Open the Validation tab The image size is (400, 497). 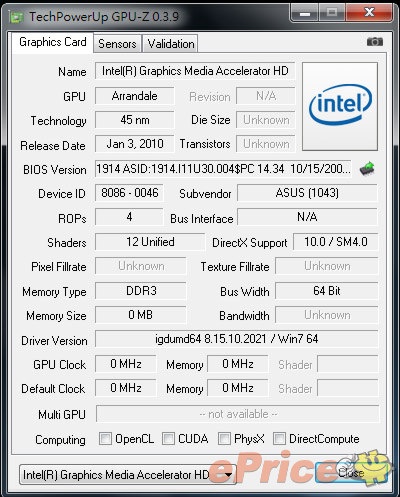pyautogui.click(x=171, y=44)
